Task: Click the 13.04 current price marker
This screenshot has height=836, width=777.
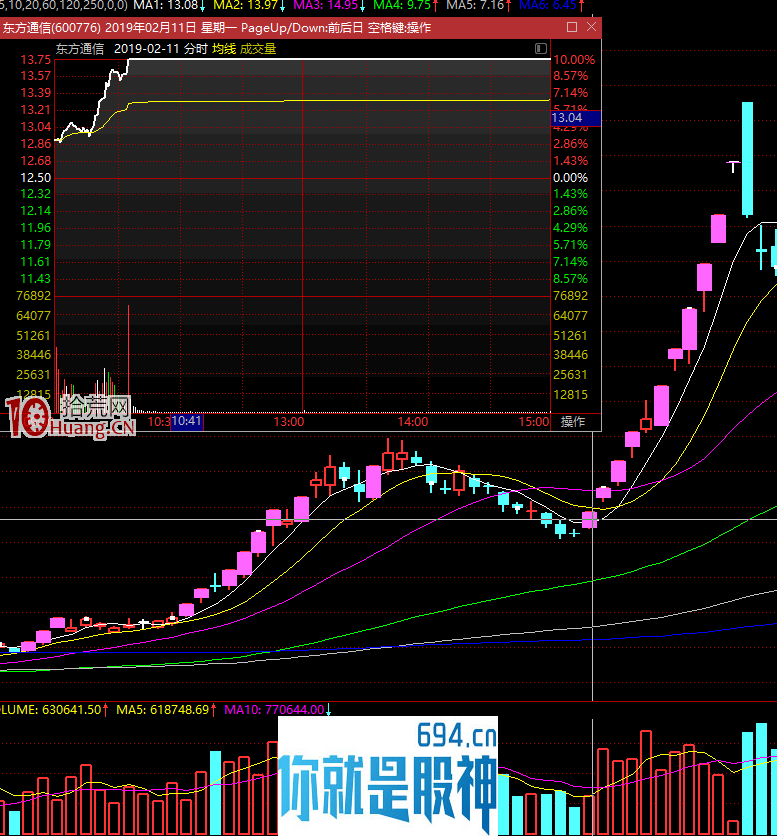Action: [x=575, y=118]
